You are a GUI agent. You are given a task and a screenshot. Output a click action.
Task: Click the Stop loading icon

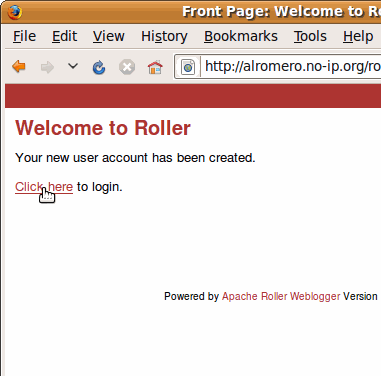click(127, 67)
